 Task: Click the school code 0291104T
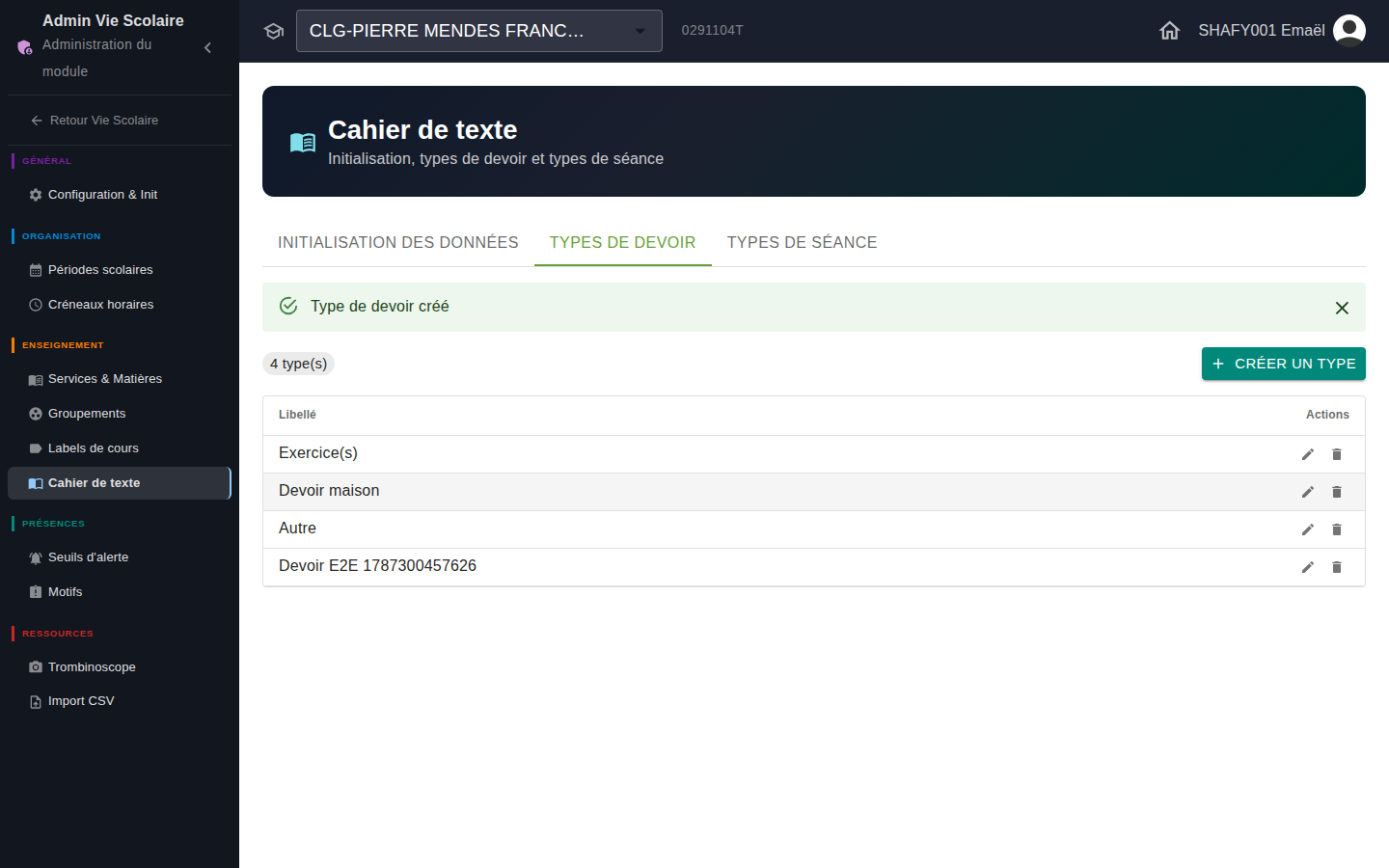pos(712,30)
